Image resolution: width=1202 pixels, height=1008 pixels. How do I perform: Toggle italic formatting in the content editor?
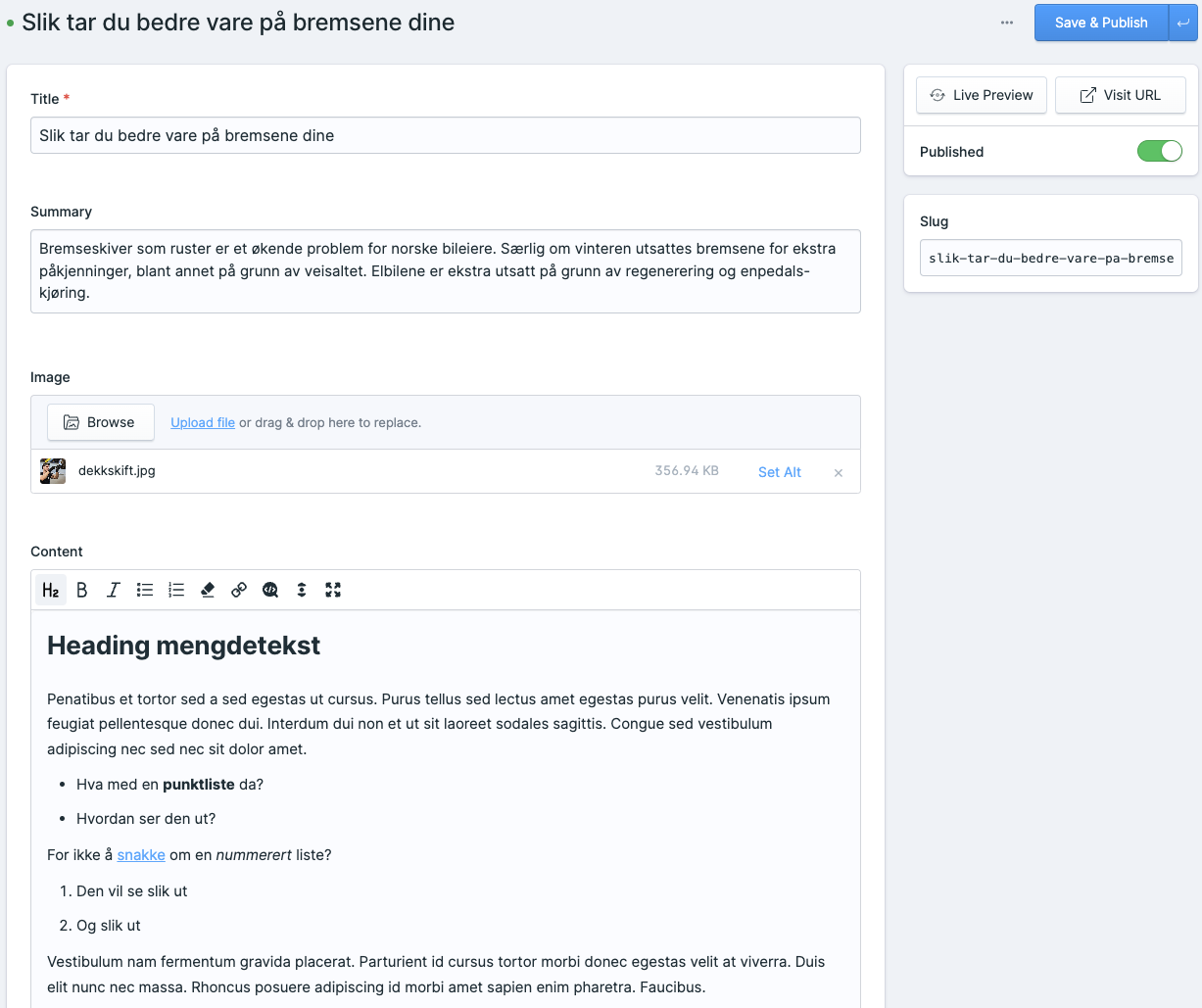(x=114, y=590)
